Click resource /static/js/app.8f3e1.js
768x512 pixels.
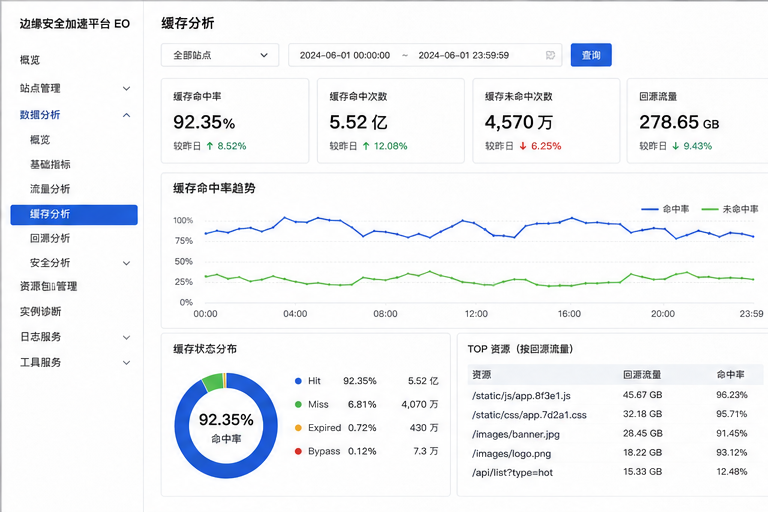coord(521,395)
